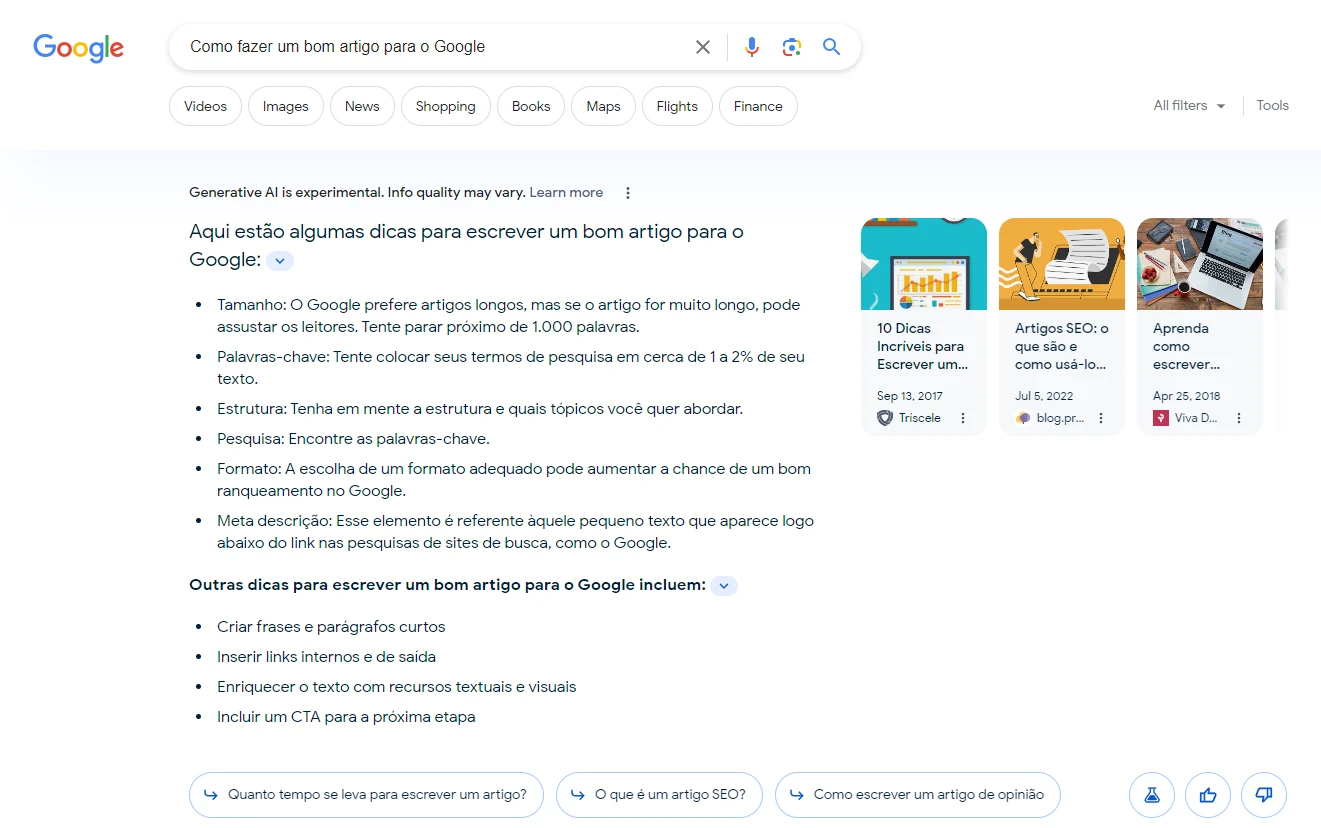Click the magnifying glass search button

point(832,47)
